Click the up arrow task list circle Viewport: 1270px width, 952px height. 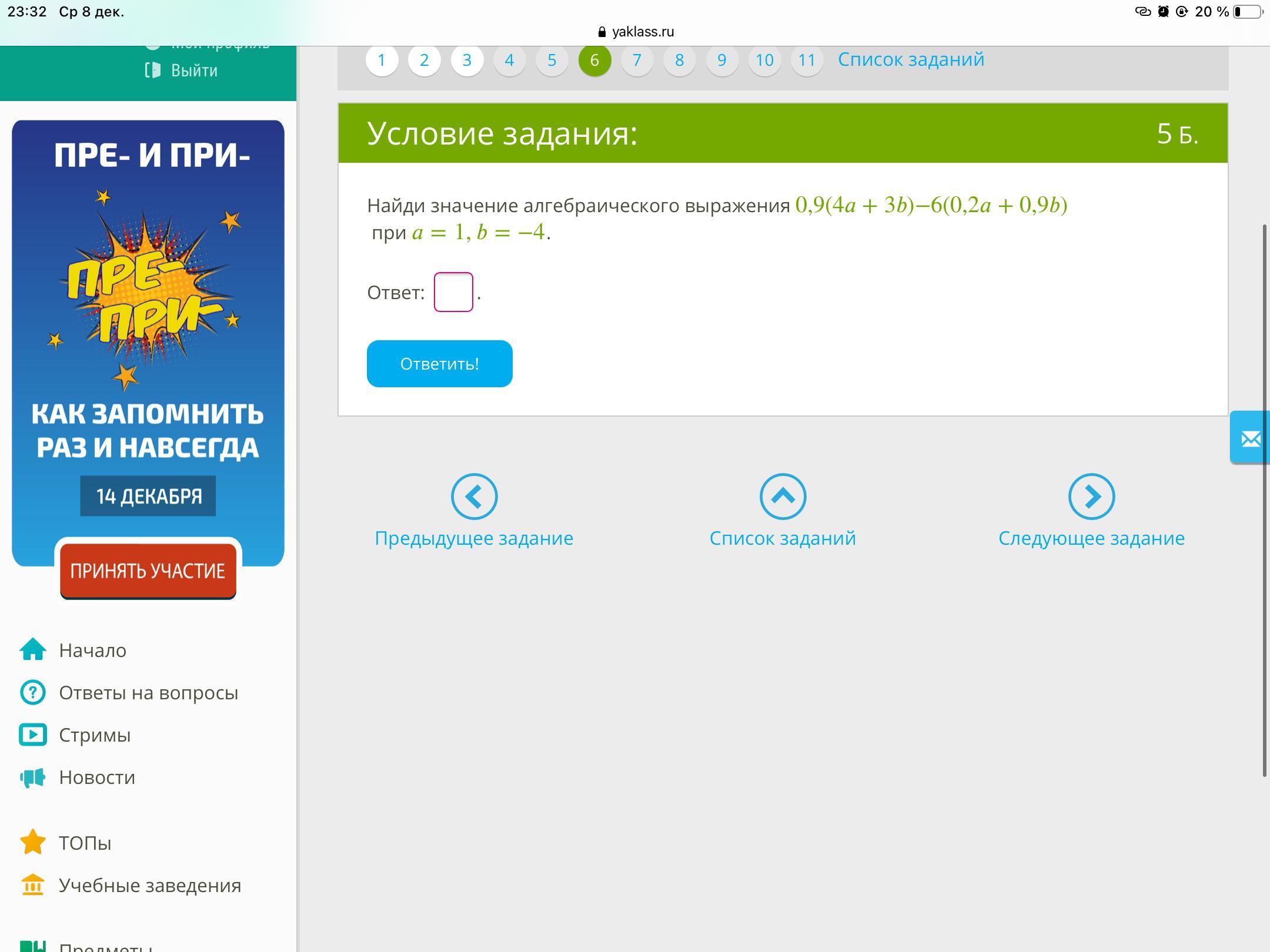coord(783,497)
